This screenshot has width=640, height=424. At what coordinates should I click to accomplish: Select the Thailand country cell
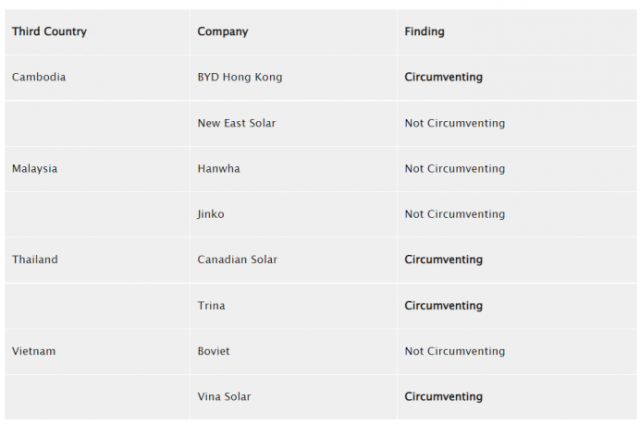35,260
